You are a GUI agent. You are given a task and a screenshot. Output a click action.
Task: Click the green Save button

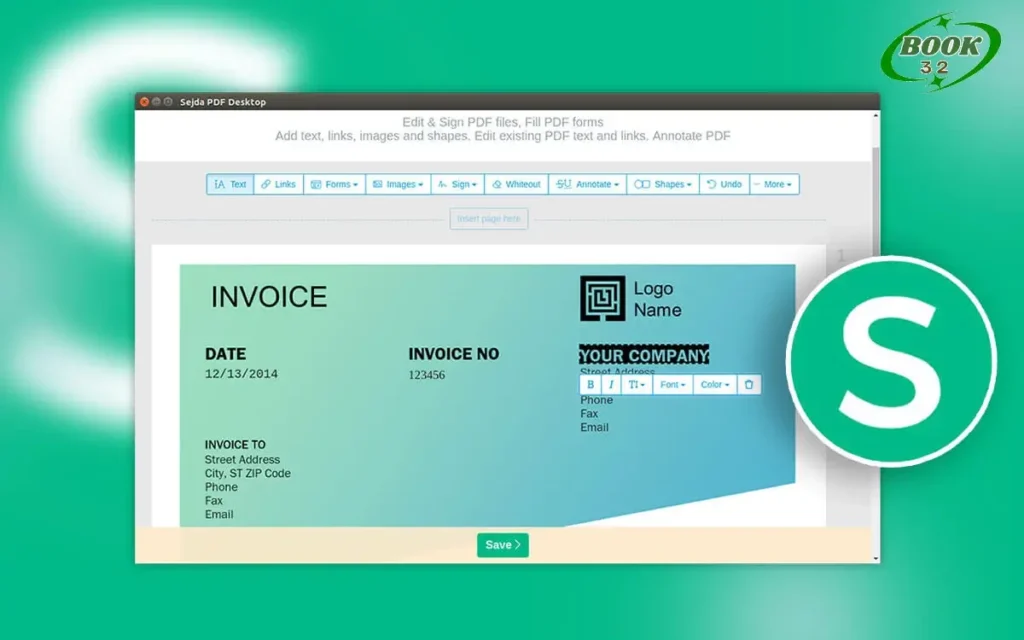click(x=502, y=545)
